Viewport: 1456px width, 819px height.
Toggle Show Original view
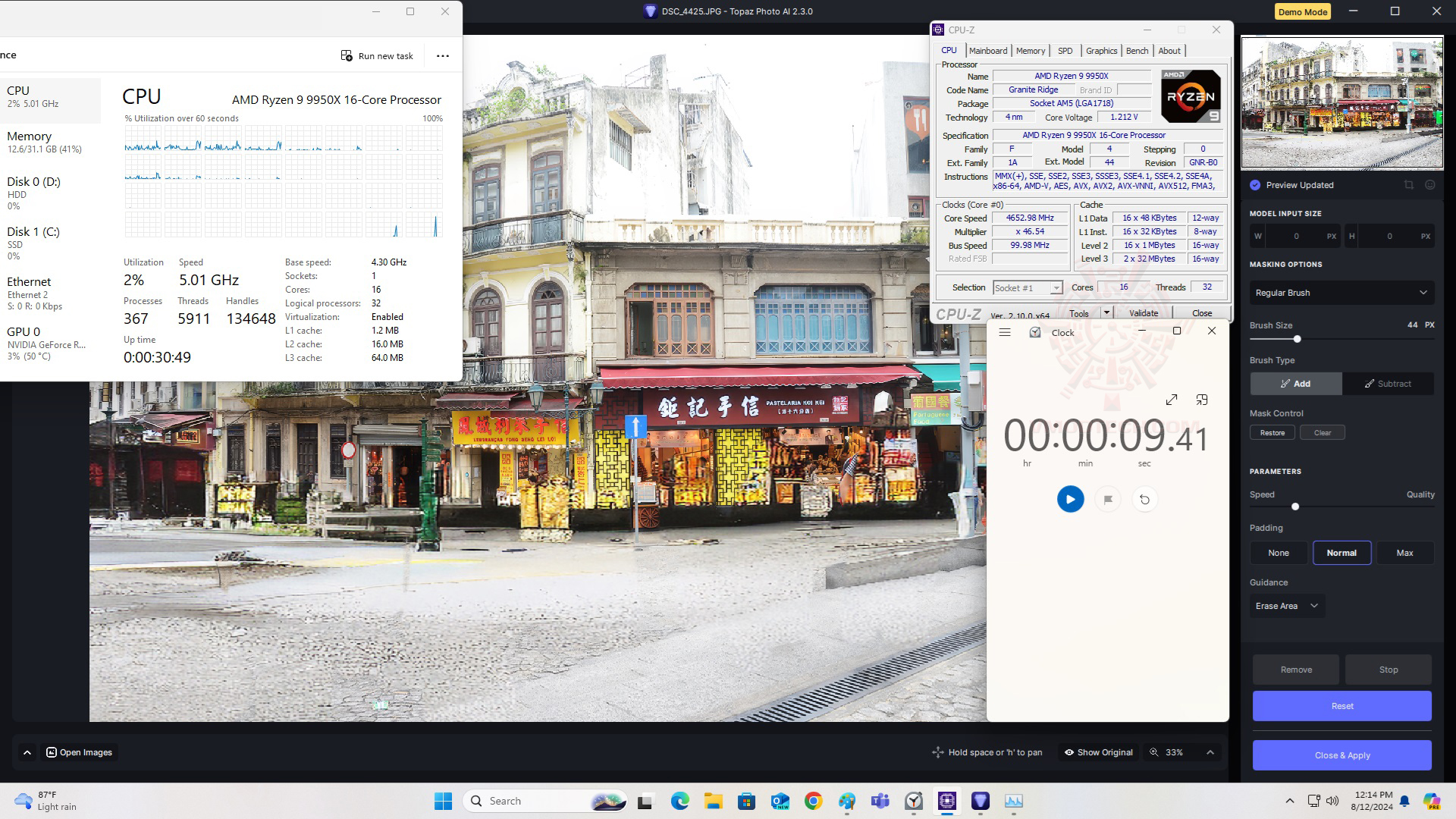[x=1098, y=752]
